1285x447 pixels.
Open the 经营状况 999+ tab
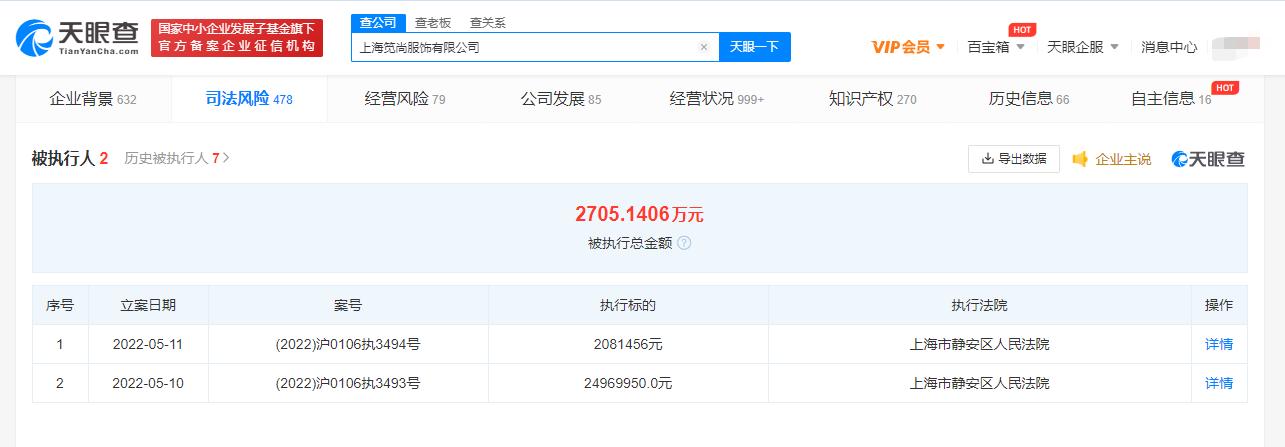[717, 99]
